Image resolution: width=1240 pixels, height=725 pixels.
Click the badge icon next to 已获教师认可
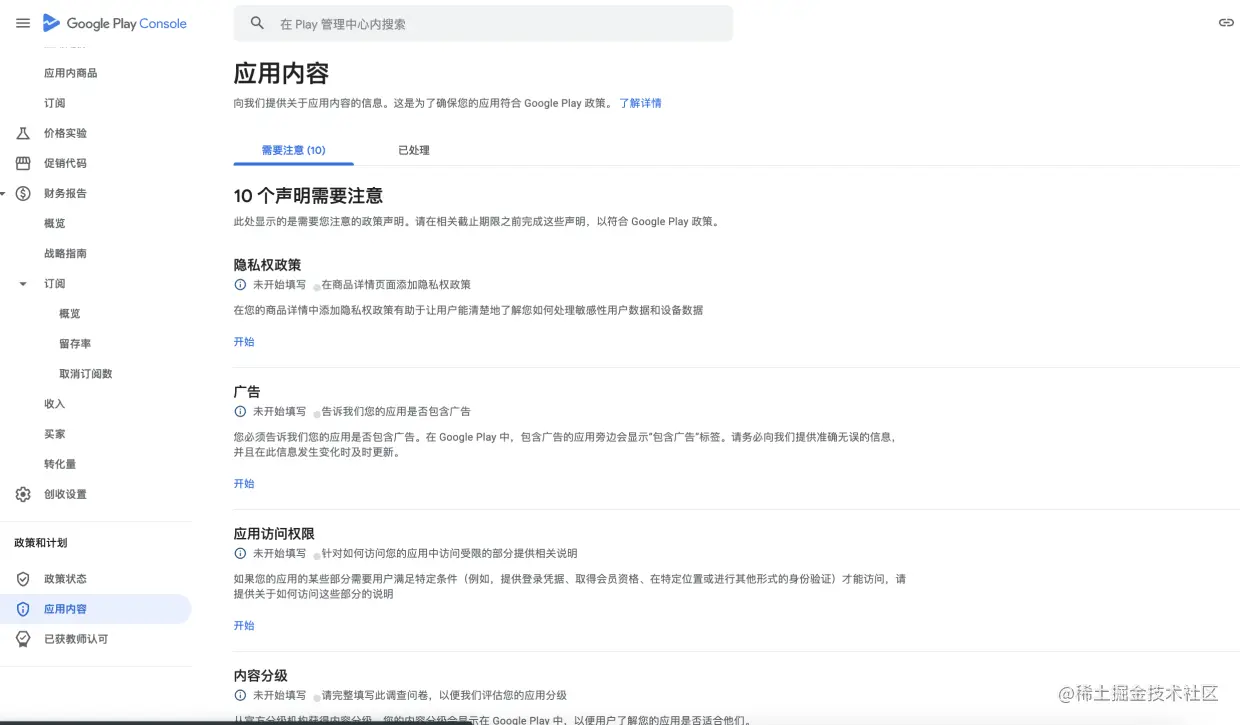pos(23,638)
